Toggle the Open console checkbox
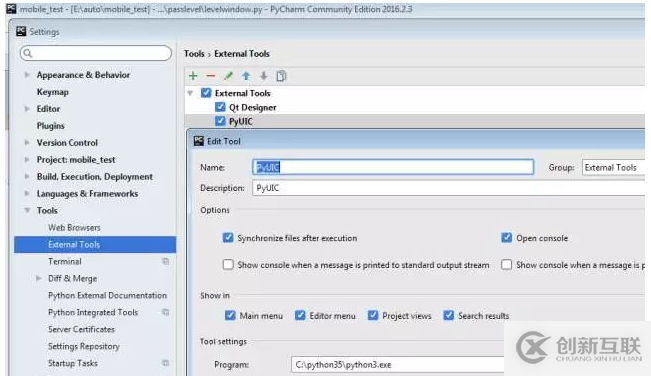 (x=507, y=238)
